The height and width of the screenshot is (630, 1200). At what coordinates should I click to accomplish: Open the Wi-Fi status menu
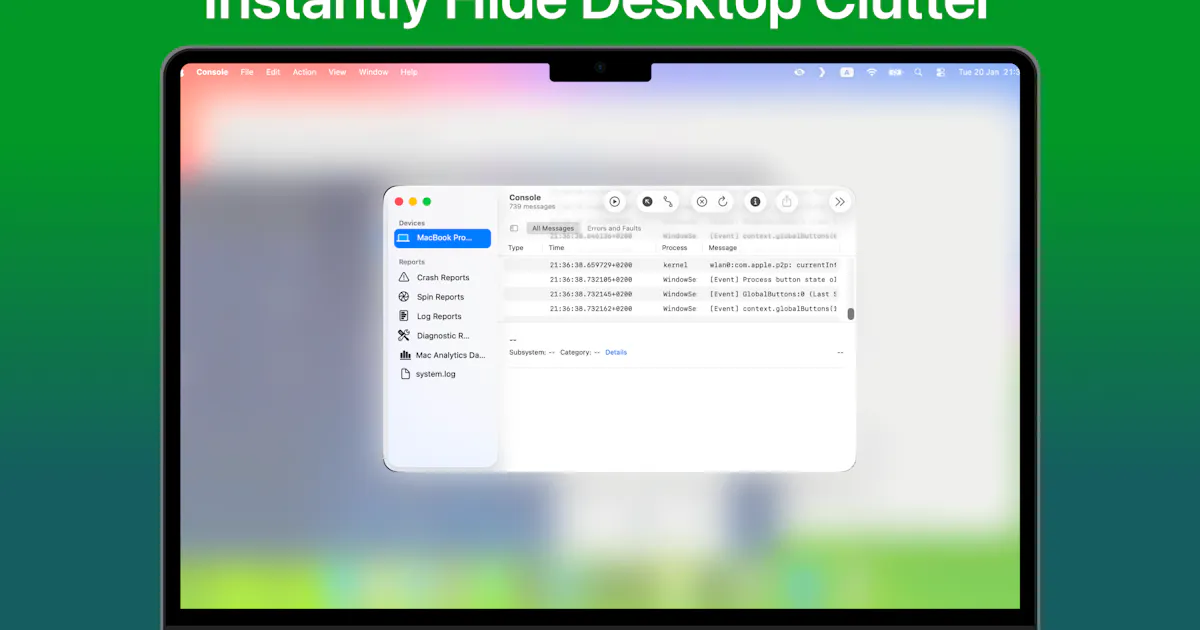click(x=872, y=72)
